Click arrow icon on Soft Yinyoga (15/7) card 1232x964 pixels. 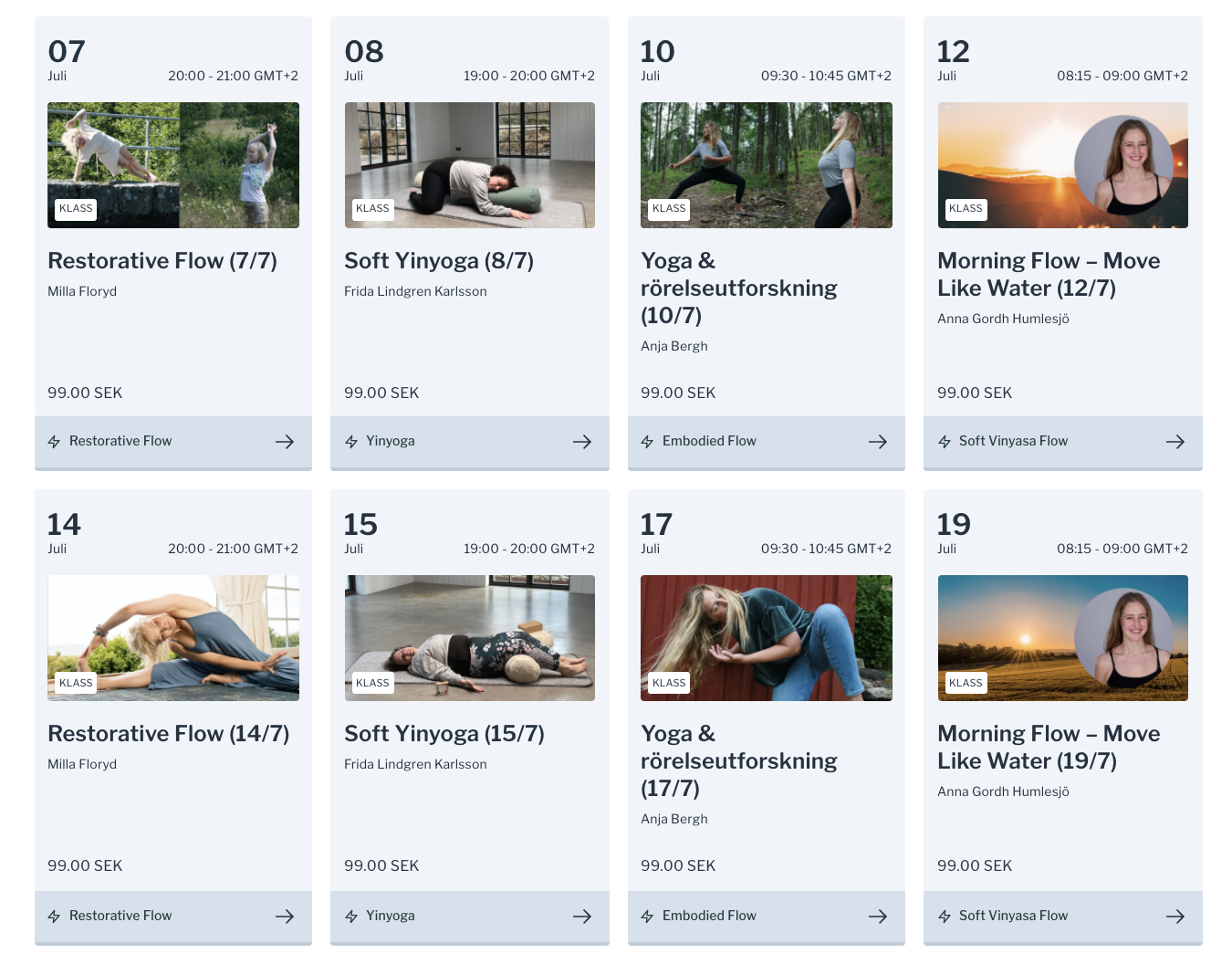coord(582,917)
